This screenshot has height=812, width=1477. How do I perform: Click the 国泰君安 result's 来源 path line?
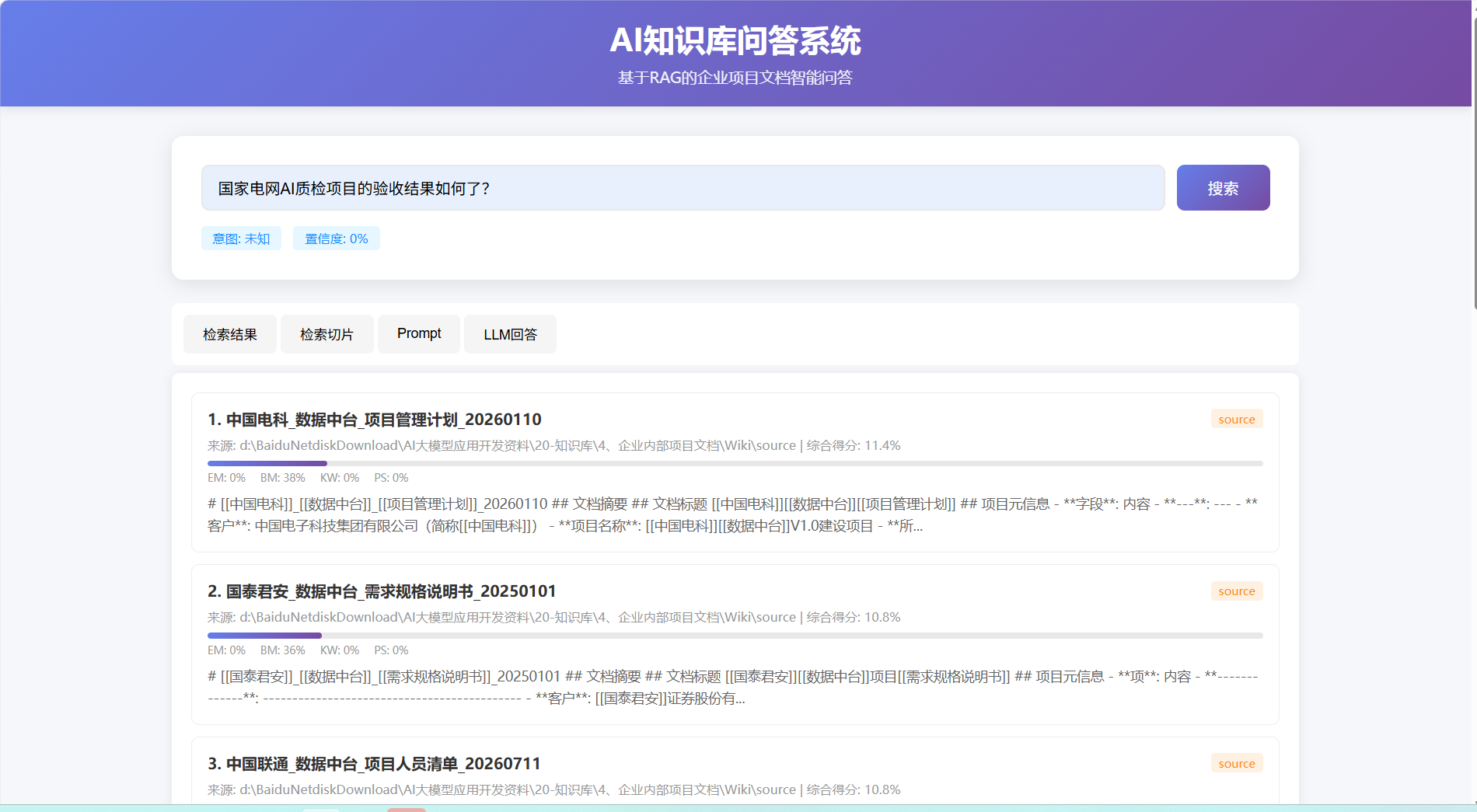(554, 618)
